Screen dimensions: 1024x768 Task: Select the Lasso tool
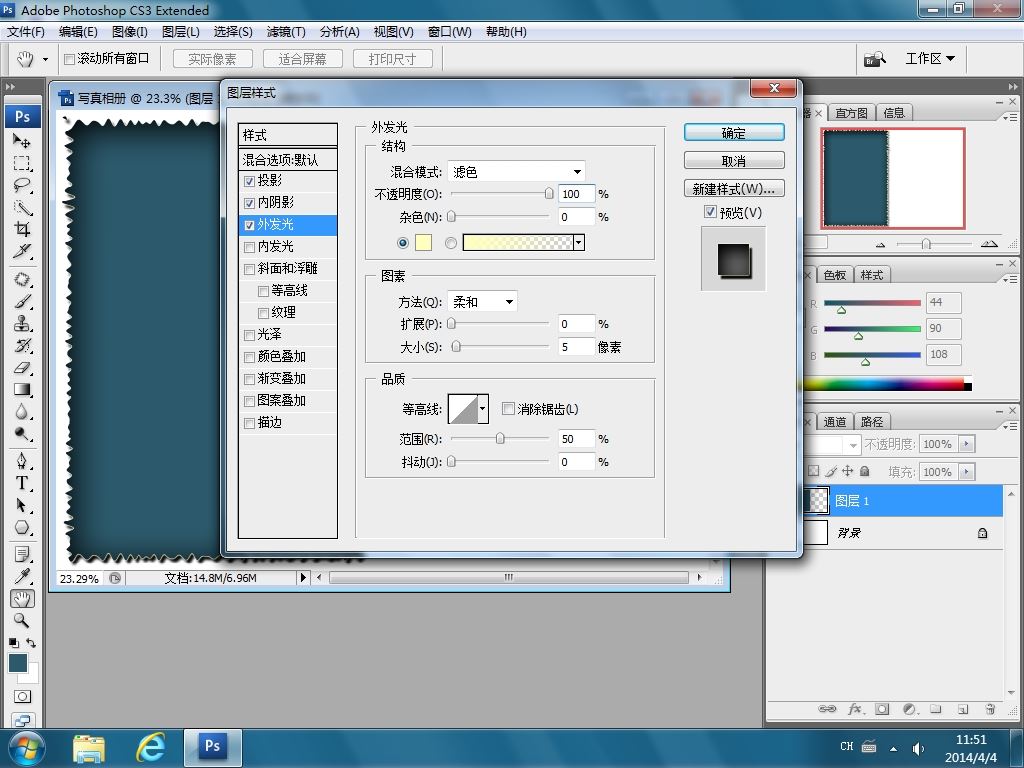22,185
